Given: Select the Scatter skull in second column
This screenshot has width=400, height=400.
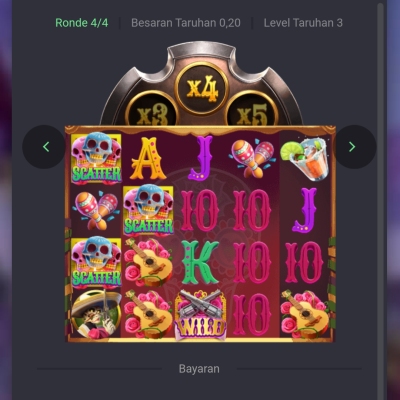Looking at the screenshot, I should click(148, 210).
